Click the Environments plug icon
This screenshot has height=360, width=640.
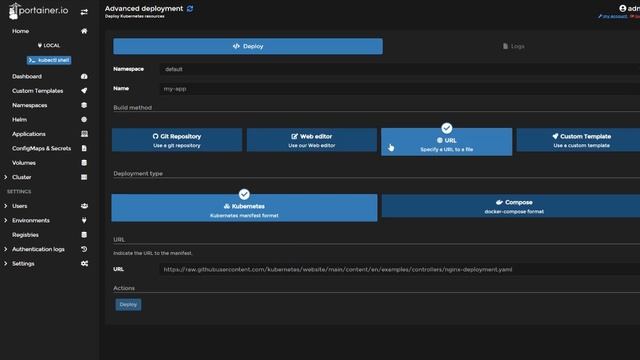click(x=84, y=220)
